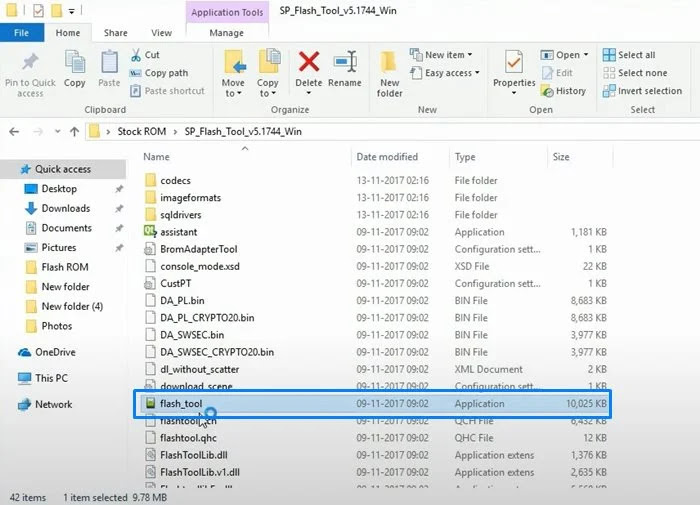
Task: Open Documents in the navigation pane
Action: pos(67,228)
